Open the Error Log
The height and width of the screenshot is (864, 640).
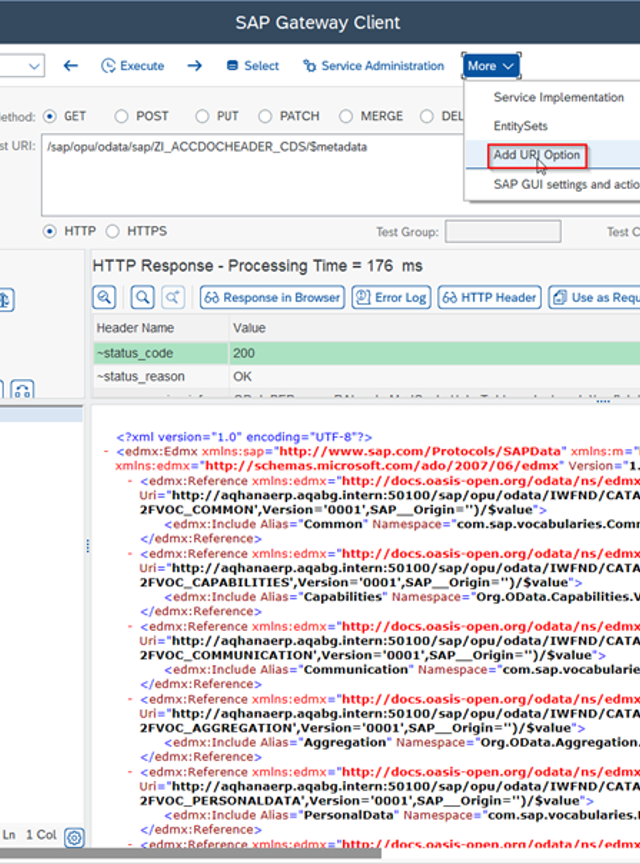(x=391, y=298)
